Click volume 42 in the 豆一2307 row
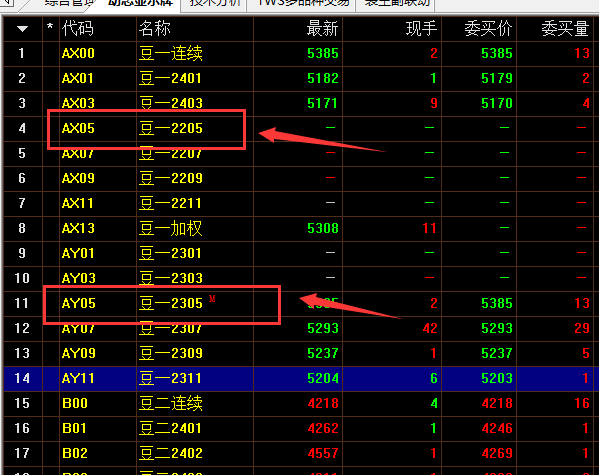The width and height of the screenshot is (599, 475). (430, 328)
